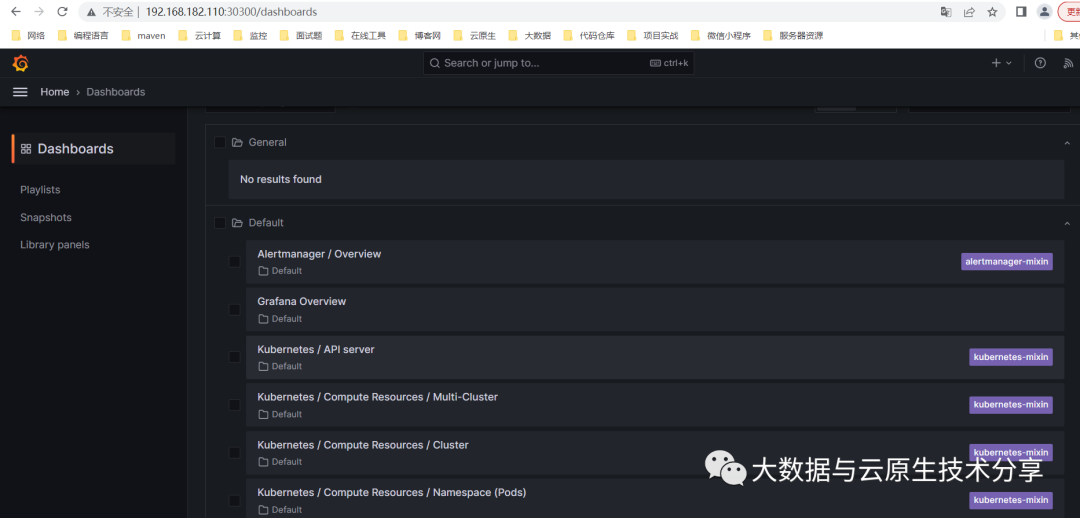Open Compute Resources / Namespace (Pods) dashboard
The image size is (1080, 518).
(392, 493)
